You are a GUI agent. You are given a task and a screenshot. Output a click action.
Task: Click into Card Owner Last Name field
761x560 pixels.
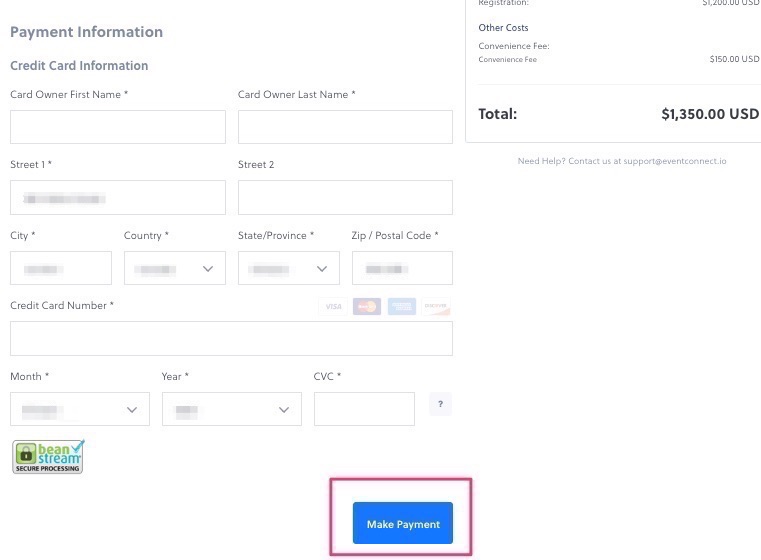(345, 127)
